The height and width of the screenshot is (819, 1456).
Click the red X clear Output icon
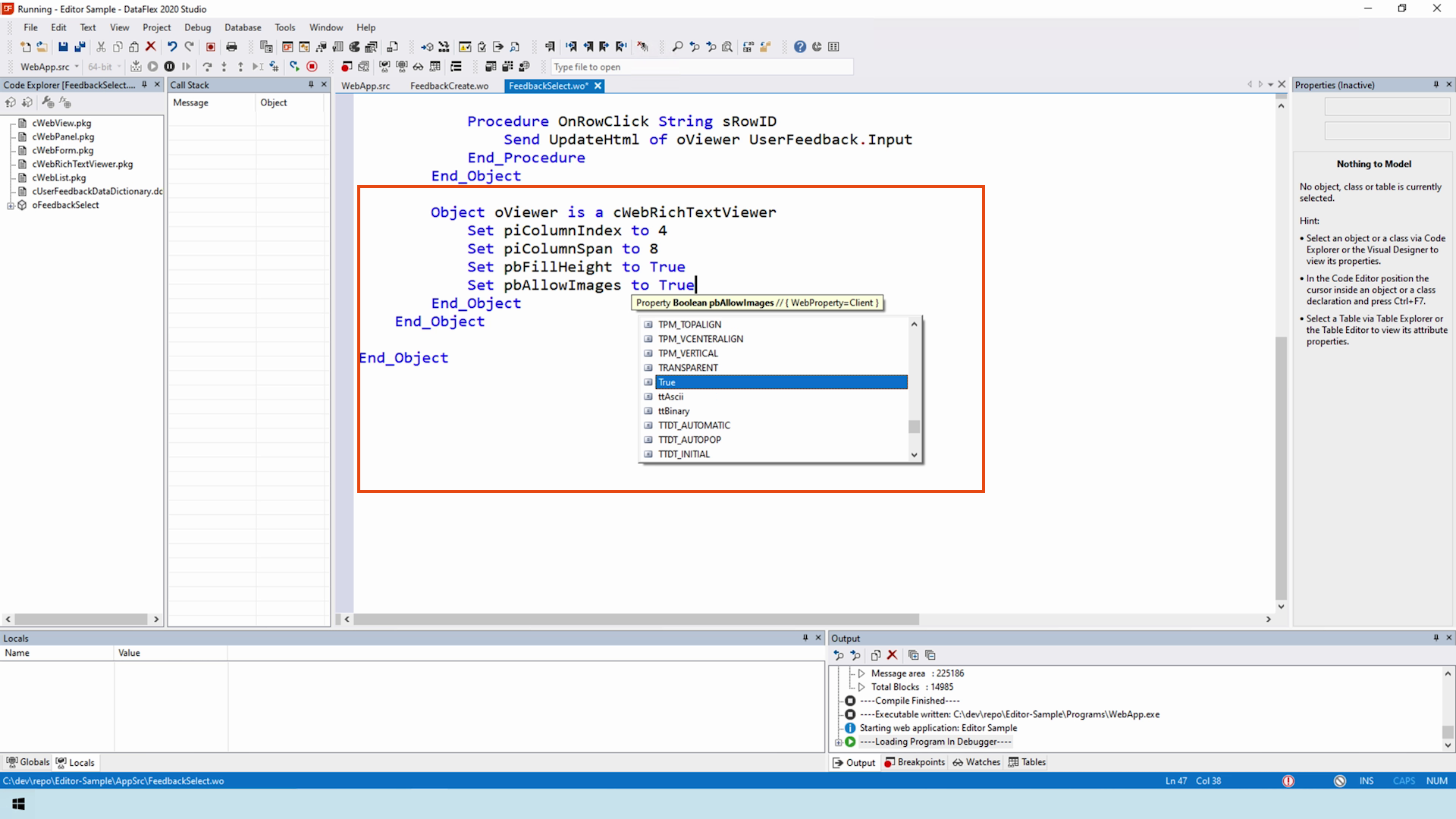click(x=892, y=655)
